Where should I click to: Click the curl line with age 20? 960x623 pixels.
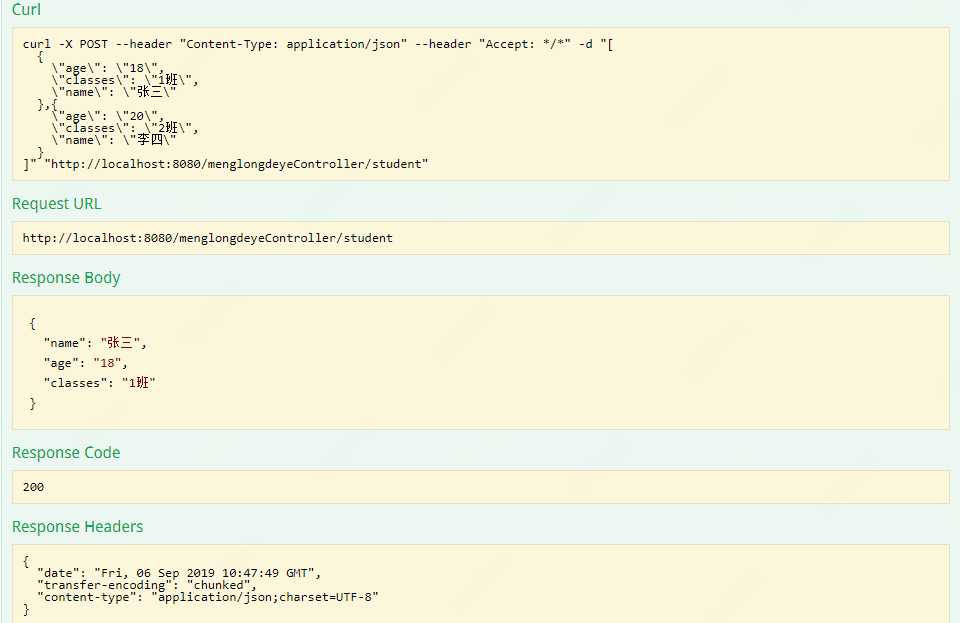[x=108, y=116]
